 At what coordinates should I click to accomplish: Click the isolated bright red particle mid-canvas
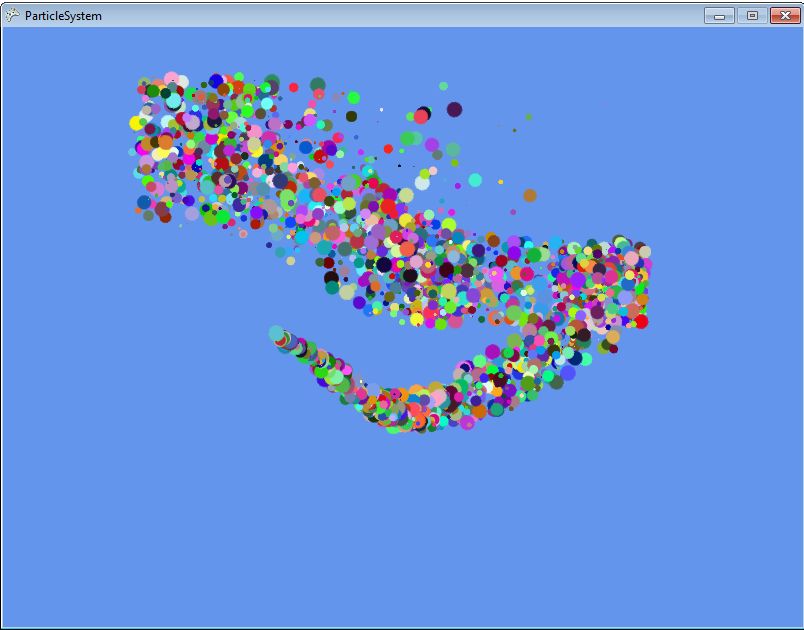point(388,149)
